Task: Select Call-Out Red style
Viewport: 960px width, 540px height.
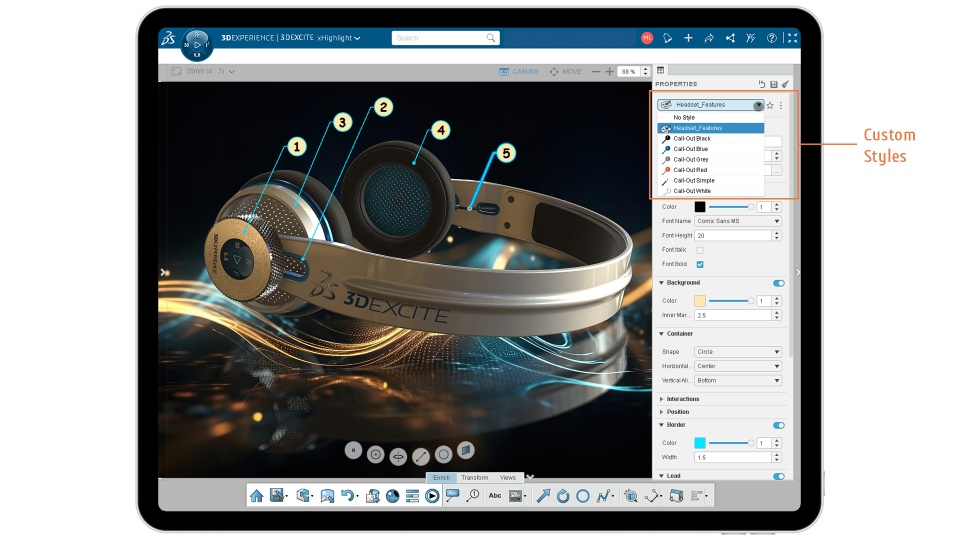Action: (711, 170)
